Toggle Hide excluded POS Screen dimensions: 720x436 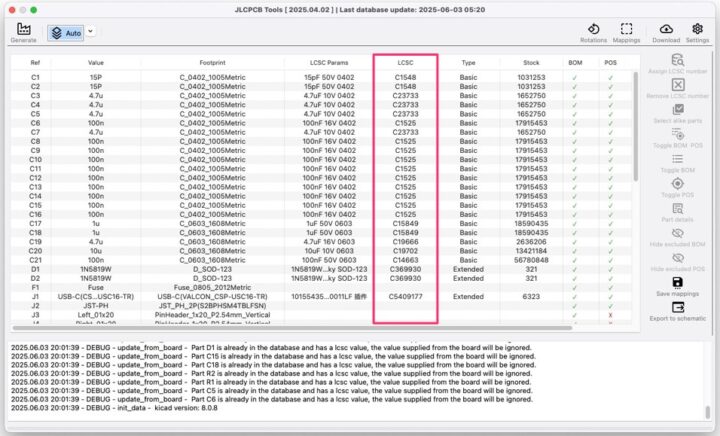pos(678,258)
